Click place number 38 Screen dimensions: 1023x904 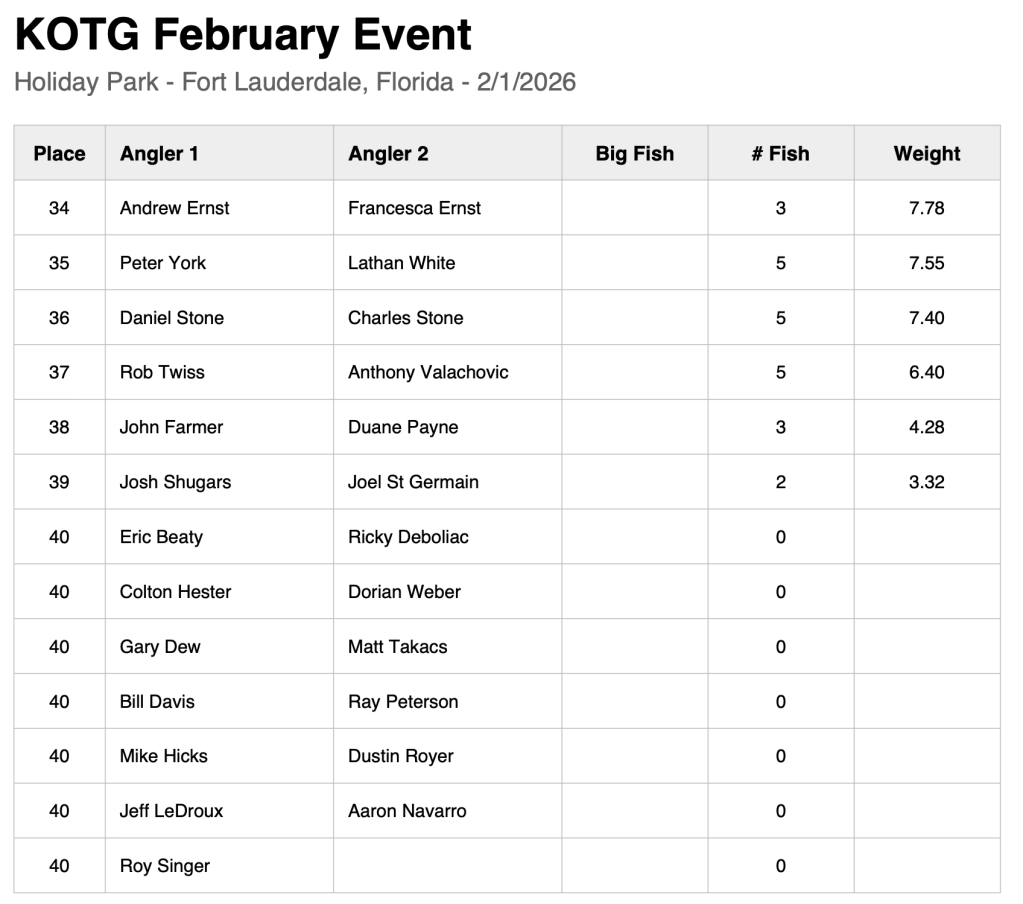point(59,427)
